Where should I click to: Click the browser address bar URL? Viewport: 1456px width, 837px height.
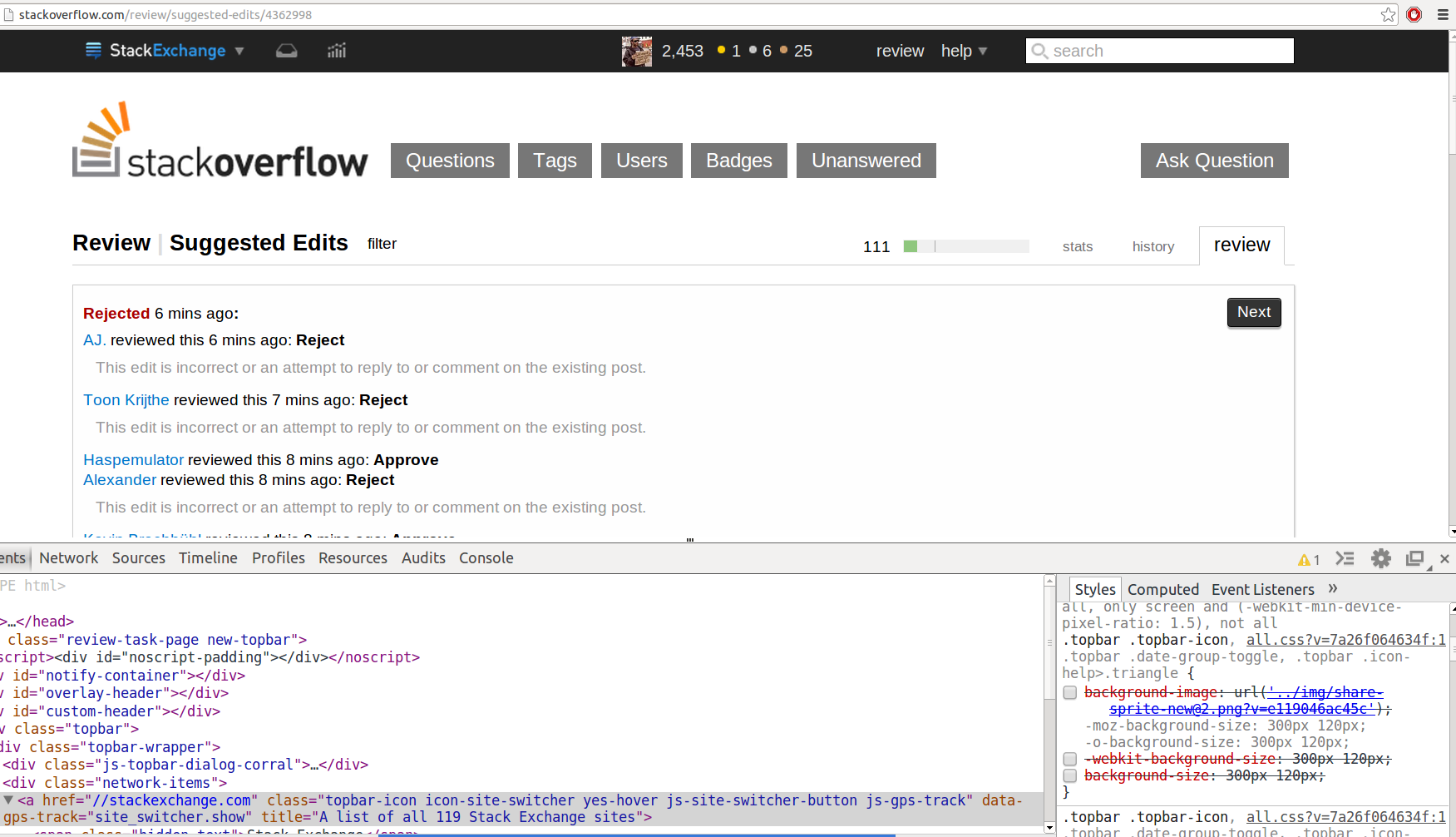(165, 14)
